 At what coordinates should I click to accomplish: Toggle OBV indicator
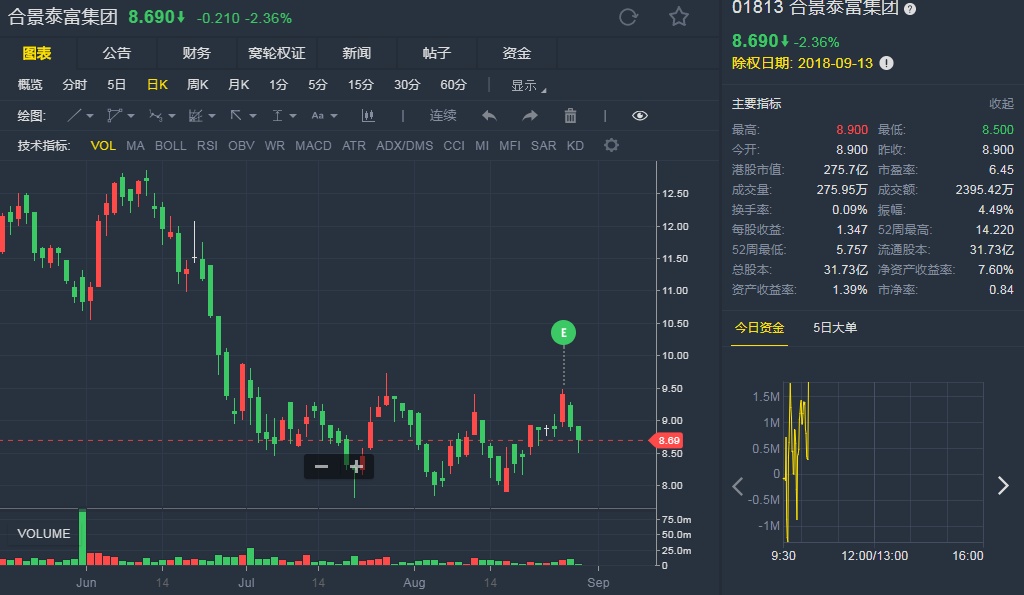click(x=241, y=146)
